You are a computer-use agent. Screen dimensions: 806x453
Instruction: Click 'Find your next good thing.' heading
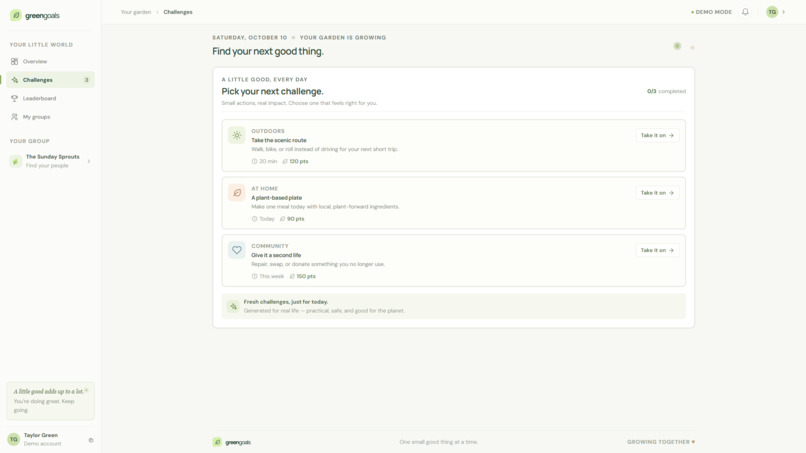pyautogui.click(x=268, y=51)
